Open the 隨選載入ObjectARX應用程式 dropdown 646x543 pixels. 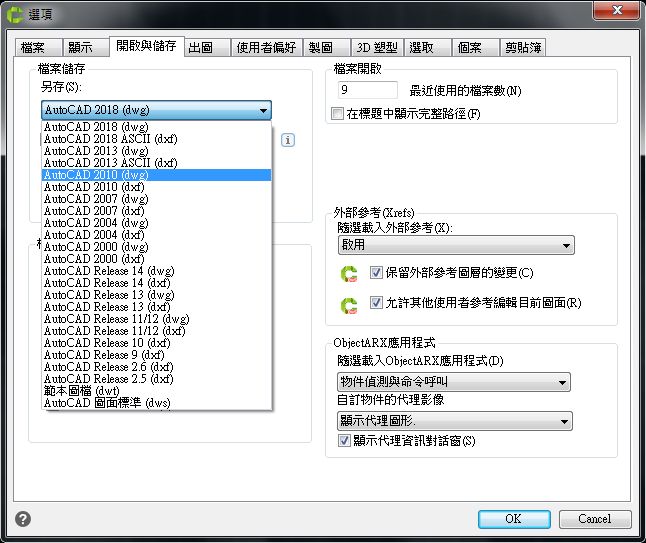tap(454, 382)
